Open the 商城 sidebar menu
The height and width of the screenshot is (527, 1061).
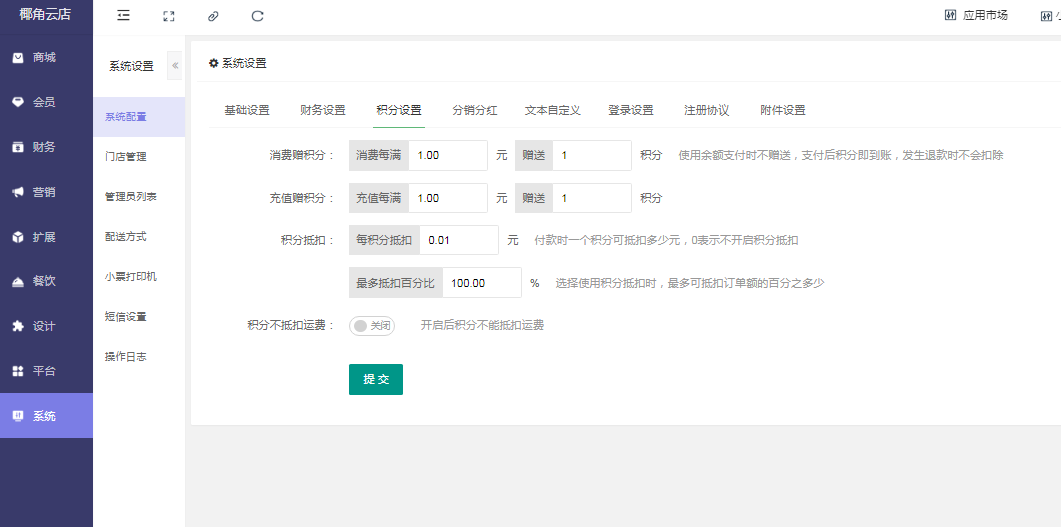pyautogui.click(x=46, y=58)
